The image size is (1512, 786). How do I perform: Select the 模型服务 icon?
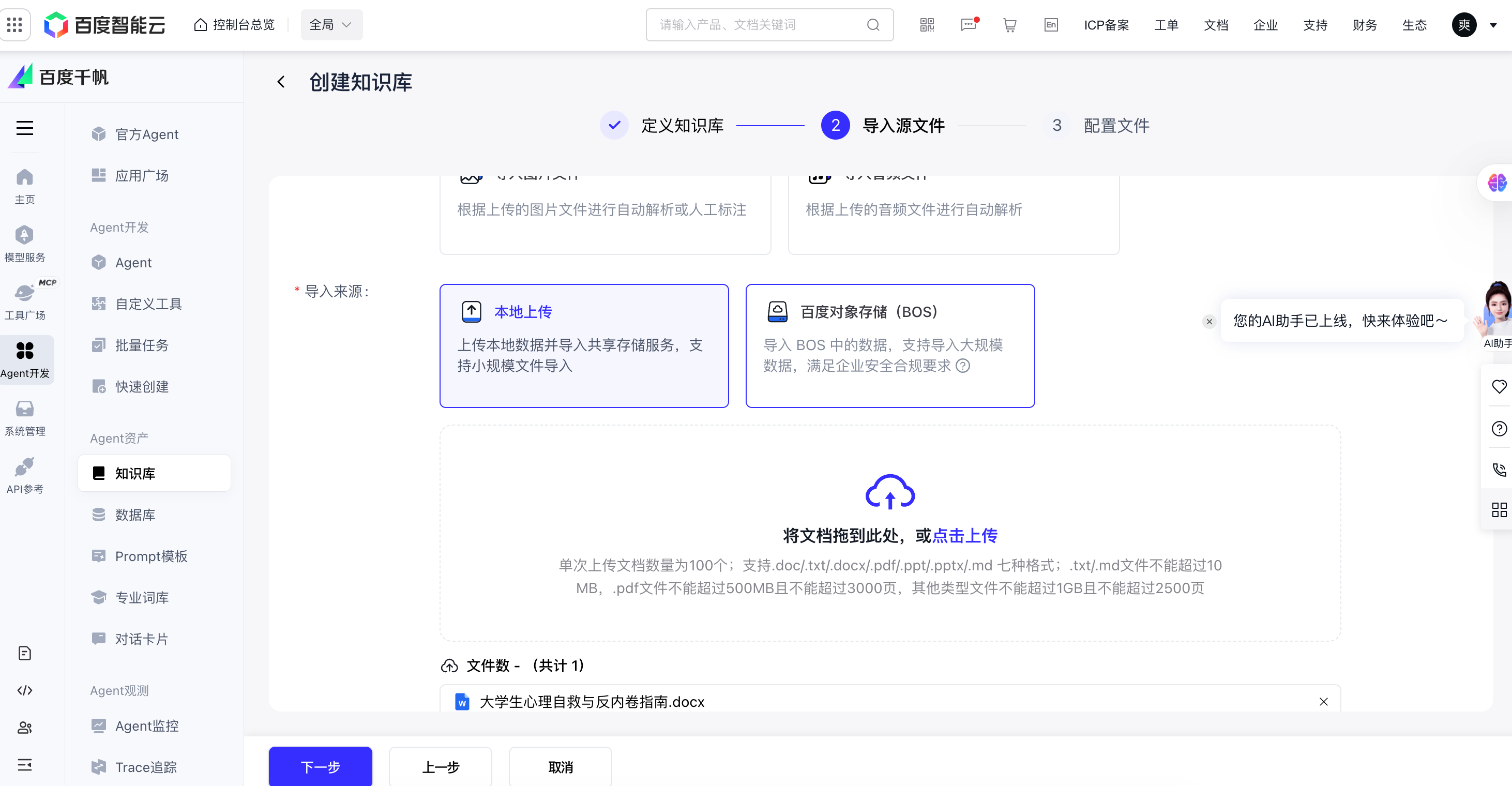tap(24, 242)
